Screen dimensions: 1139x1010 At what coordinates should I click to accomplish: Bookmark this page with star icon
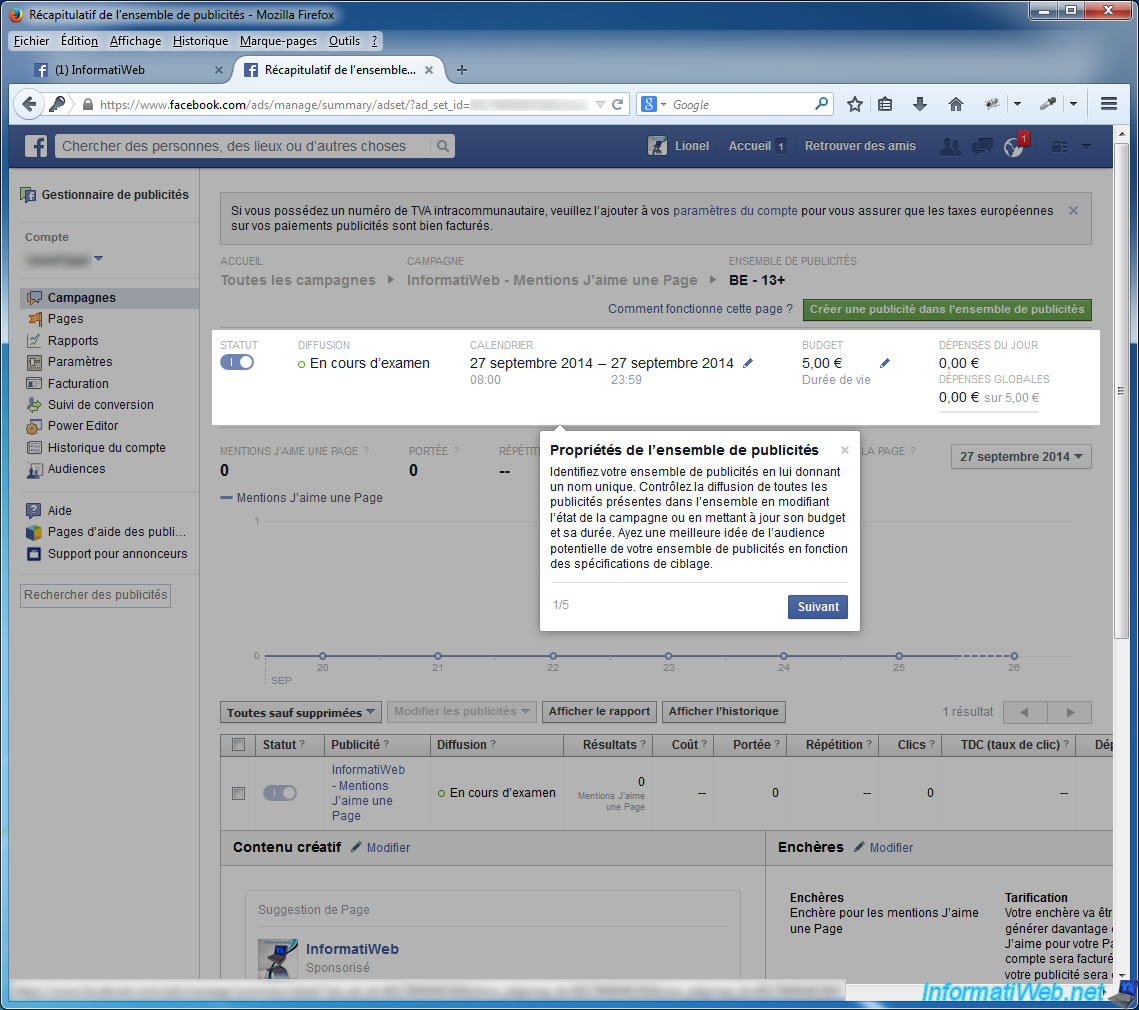coord(855,104)
